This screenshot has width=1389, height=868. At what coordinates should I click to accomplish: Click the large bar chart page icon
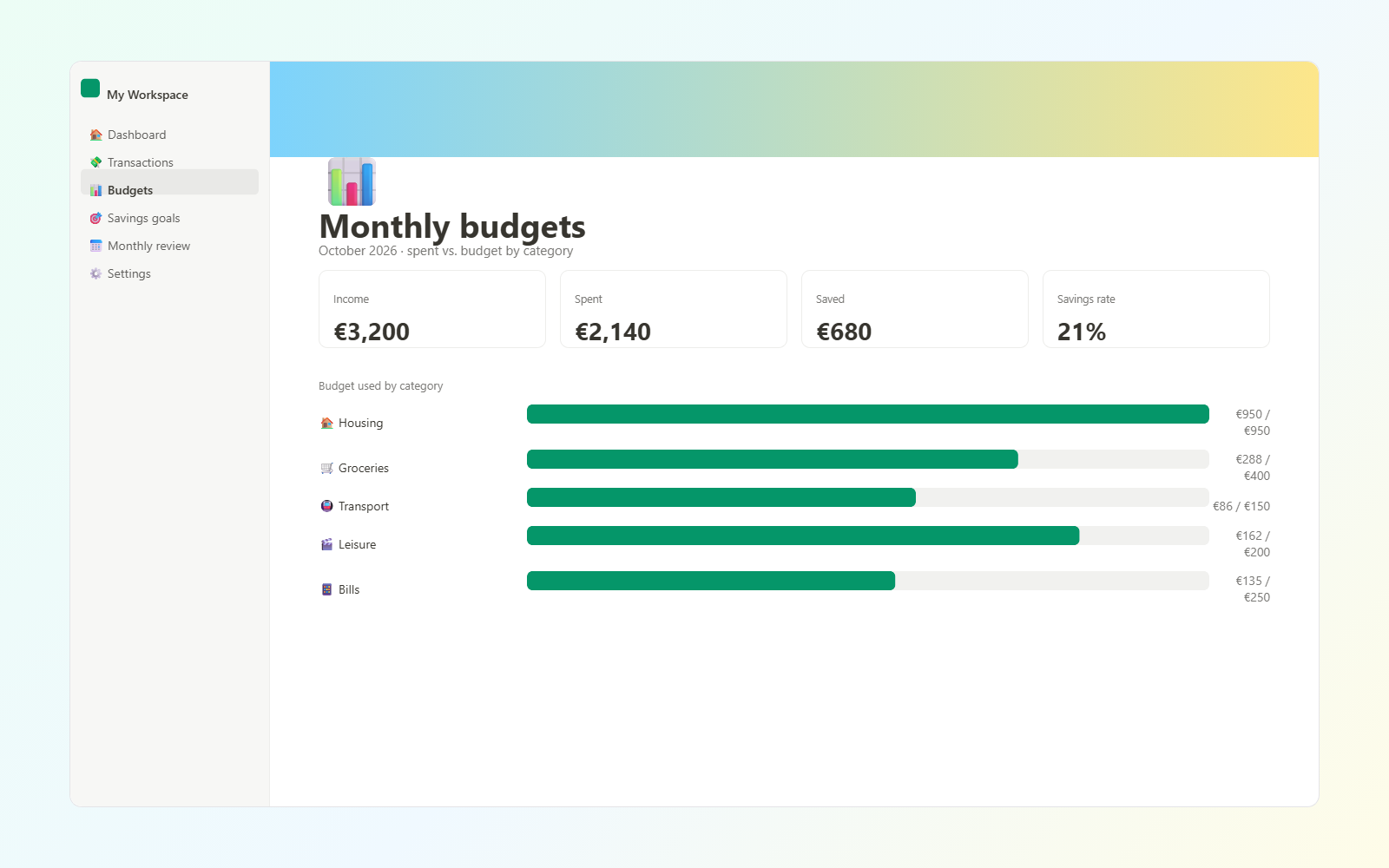click(x=352, y=181)
